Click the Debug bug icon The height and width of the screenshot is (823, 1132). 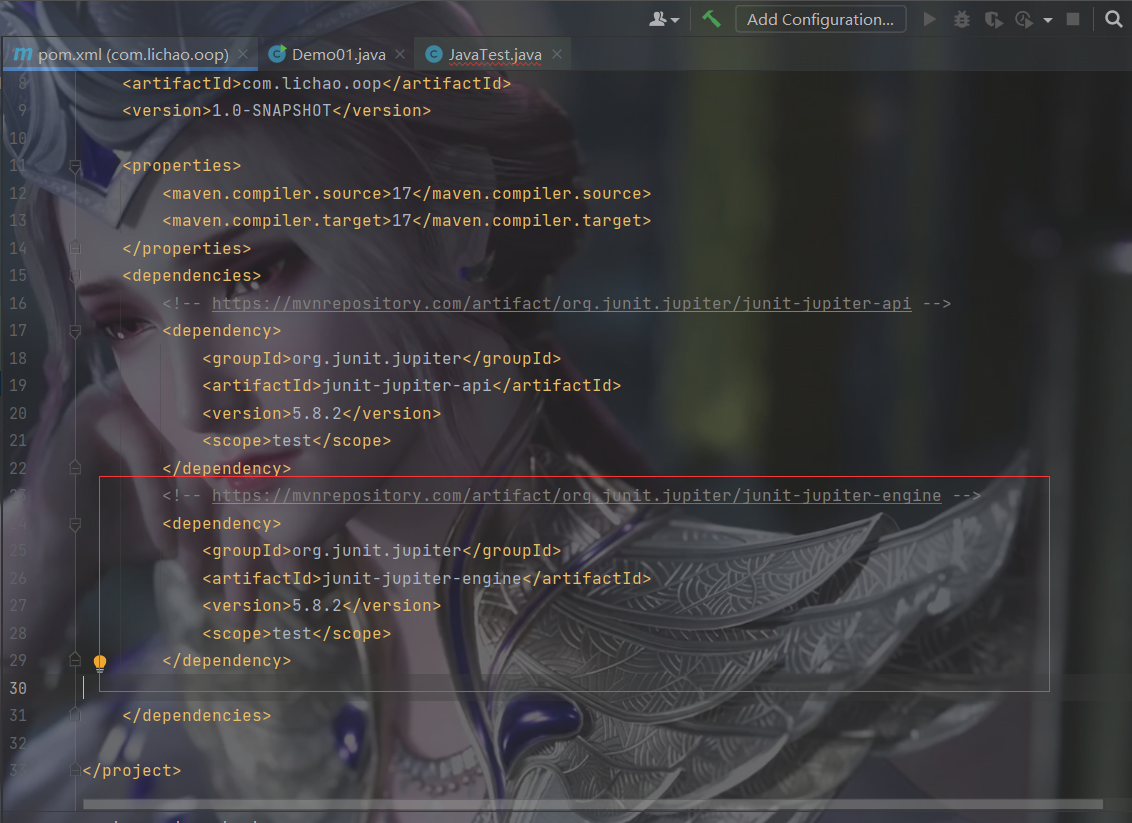pyautogui.click(x=962, y=19)
